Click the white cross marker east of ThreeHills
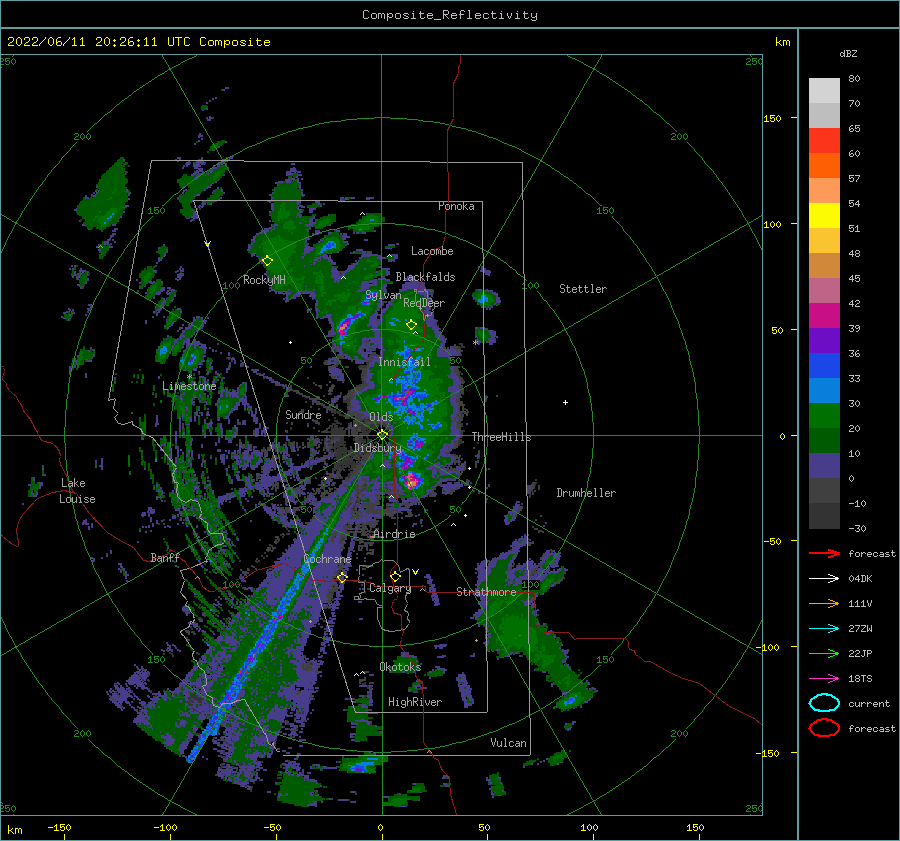Screen dimensions: 900x841 pyautogui.click(x=565, y=402)
